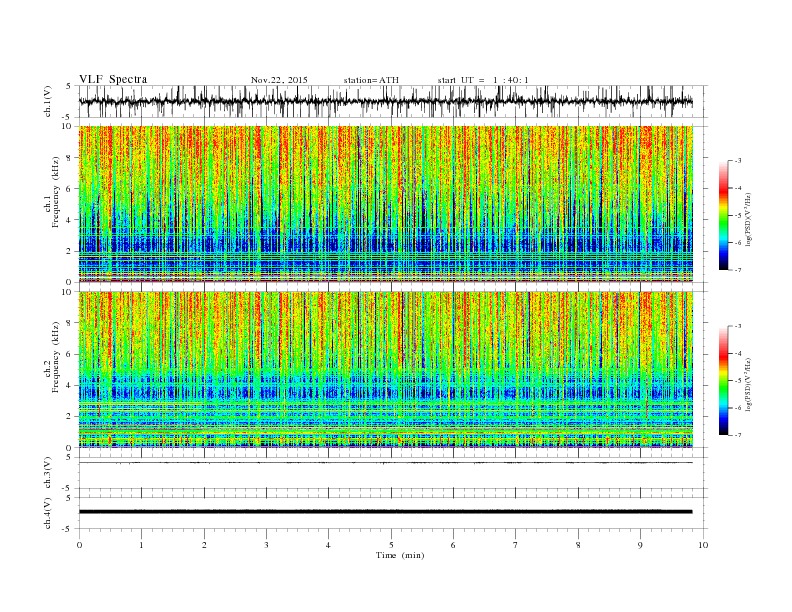Viewport: 792px width, 612px height.
Task: Select the "start UT = 1 :40: 1" text
Action: click(x=483, y=80)
